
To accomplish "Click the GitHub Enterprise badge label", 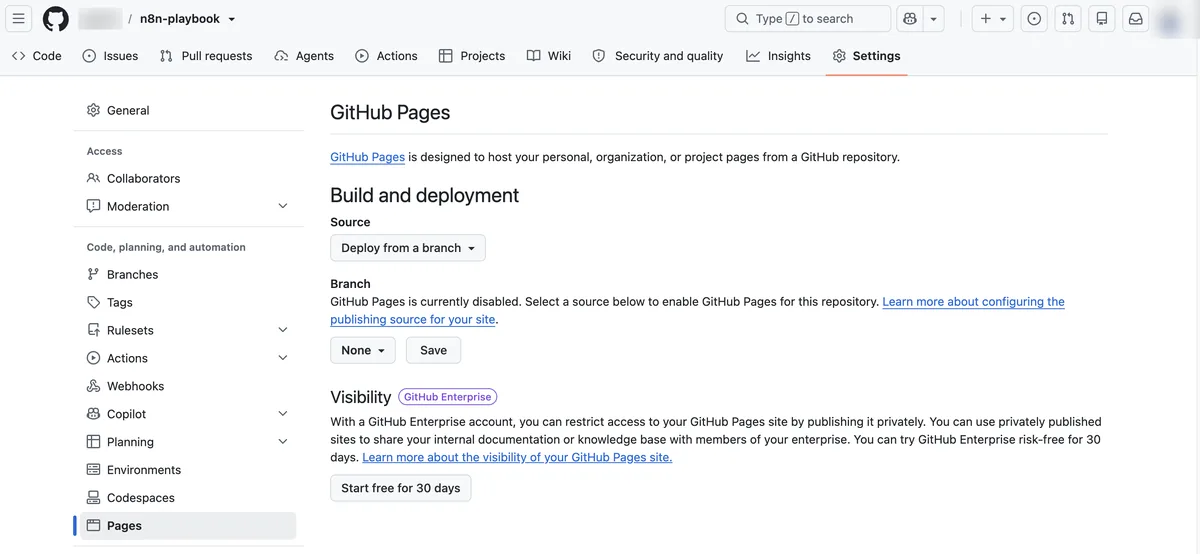I will click(448, 397).
